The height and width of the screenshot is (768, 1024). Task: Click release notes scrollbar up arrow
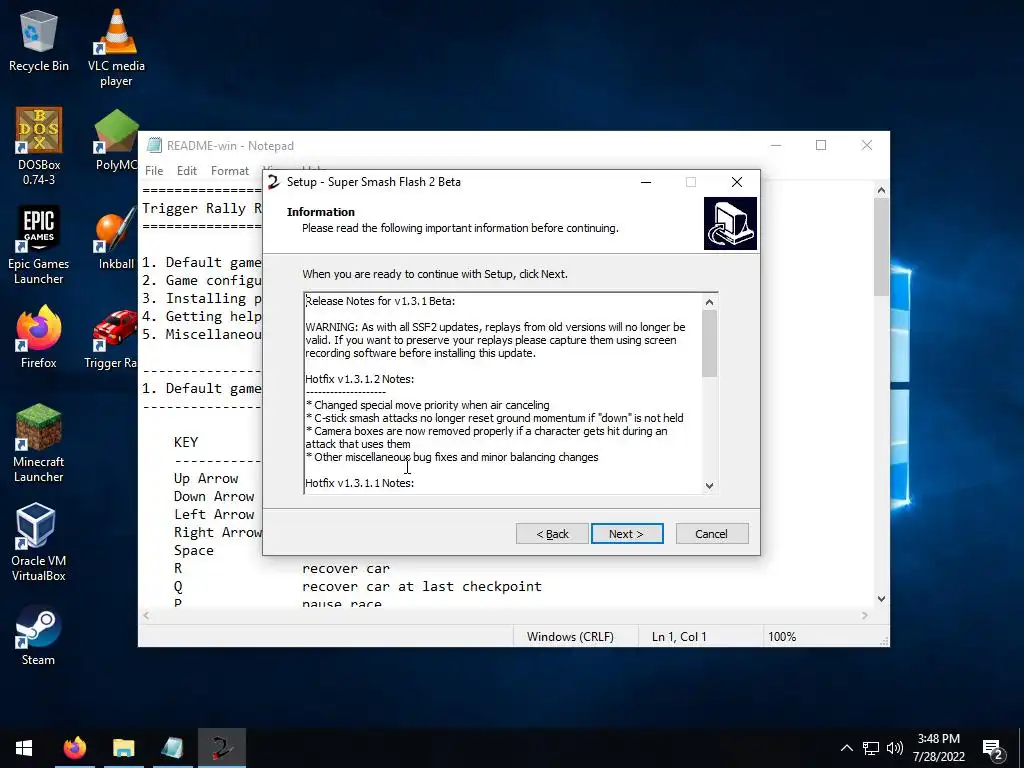pos(709,302)
